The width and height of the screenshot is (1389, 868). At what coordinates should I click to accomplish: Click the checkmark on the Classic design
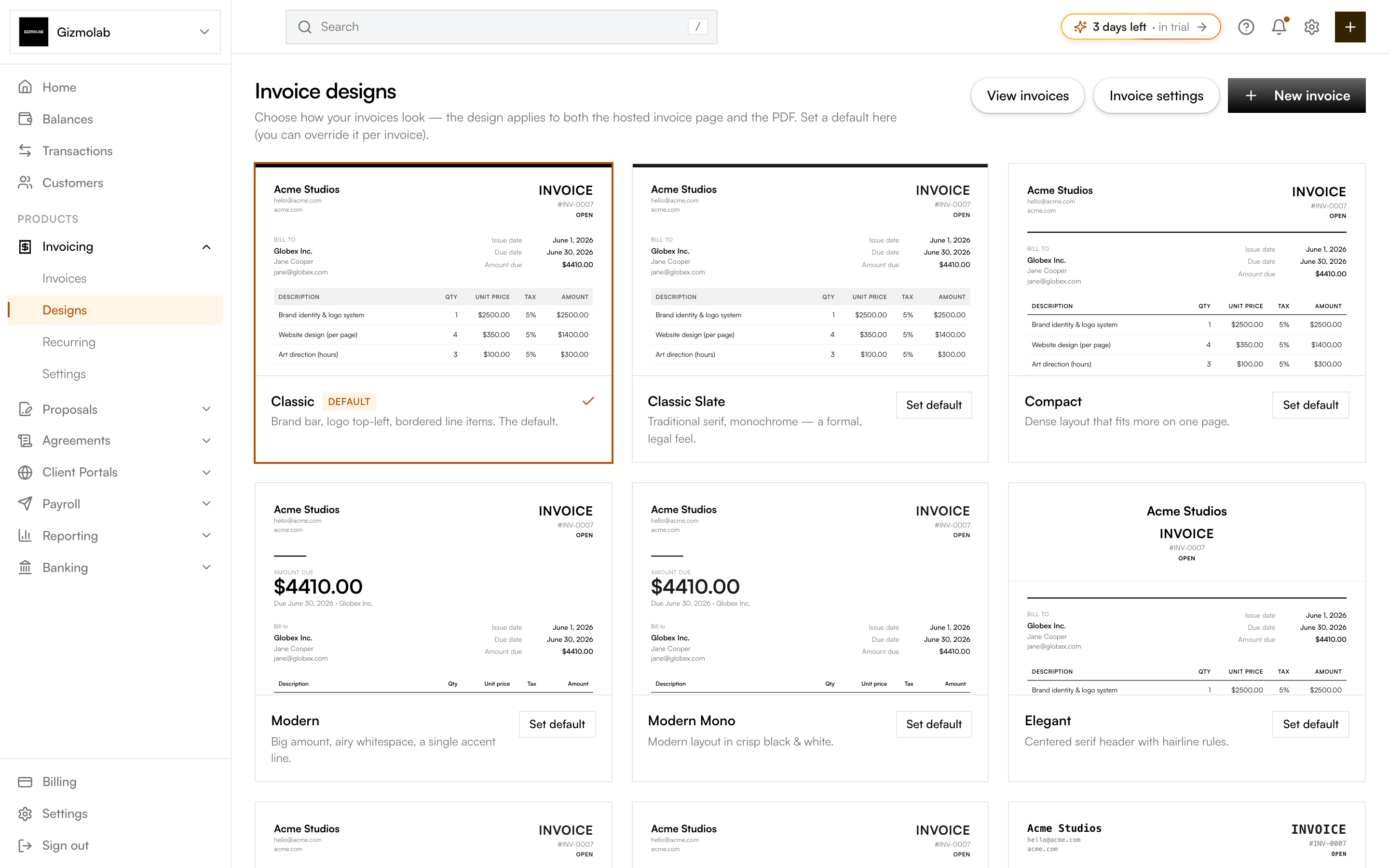(x=588, y=401)
